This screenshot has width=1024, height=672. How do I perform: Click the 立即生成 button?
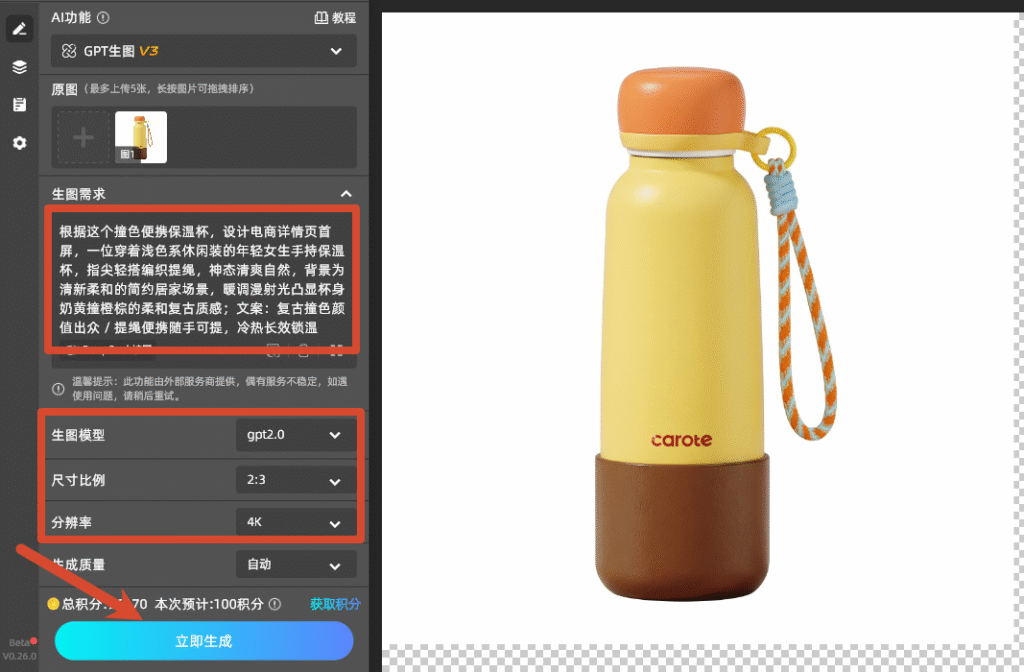click(204, 641)
